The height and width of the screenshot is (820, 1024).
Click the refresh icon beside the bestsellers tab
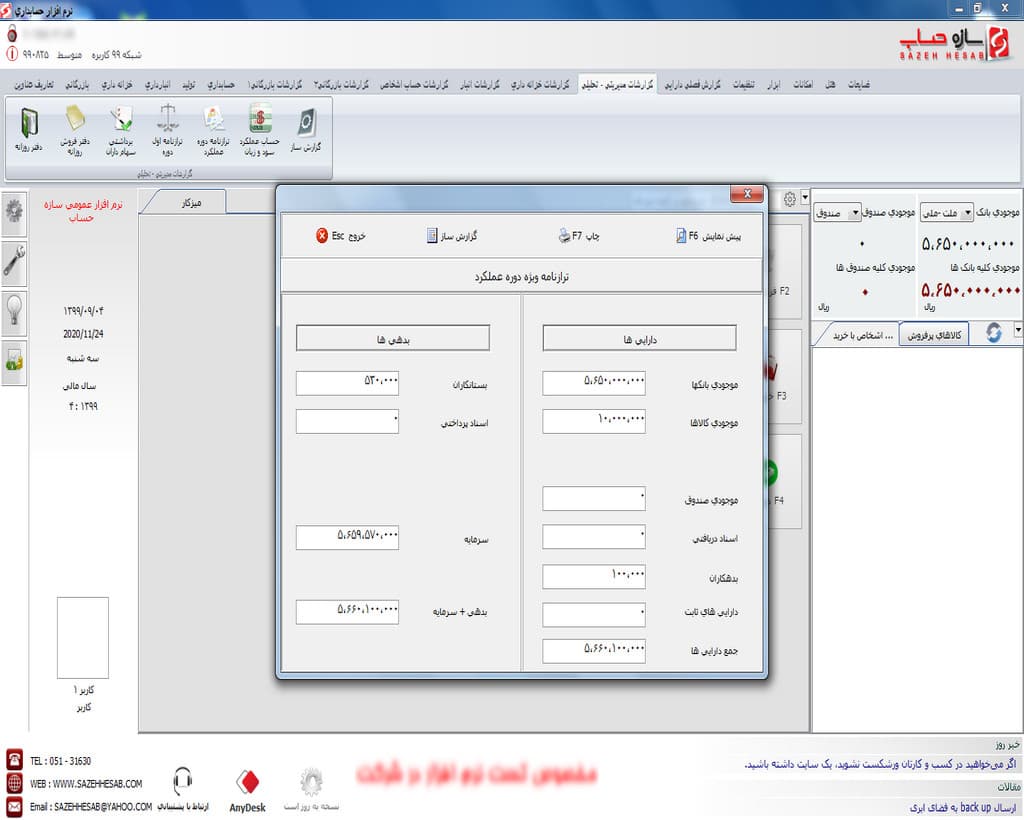coord(993,334)
